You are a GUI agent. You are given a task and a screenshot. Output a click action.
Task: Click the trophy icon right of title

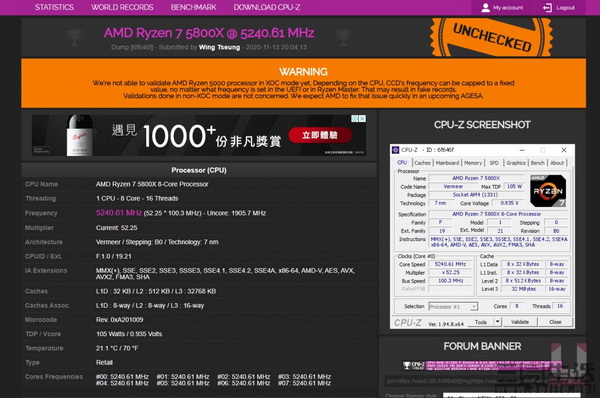tap(343, 38)
